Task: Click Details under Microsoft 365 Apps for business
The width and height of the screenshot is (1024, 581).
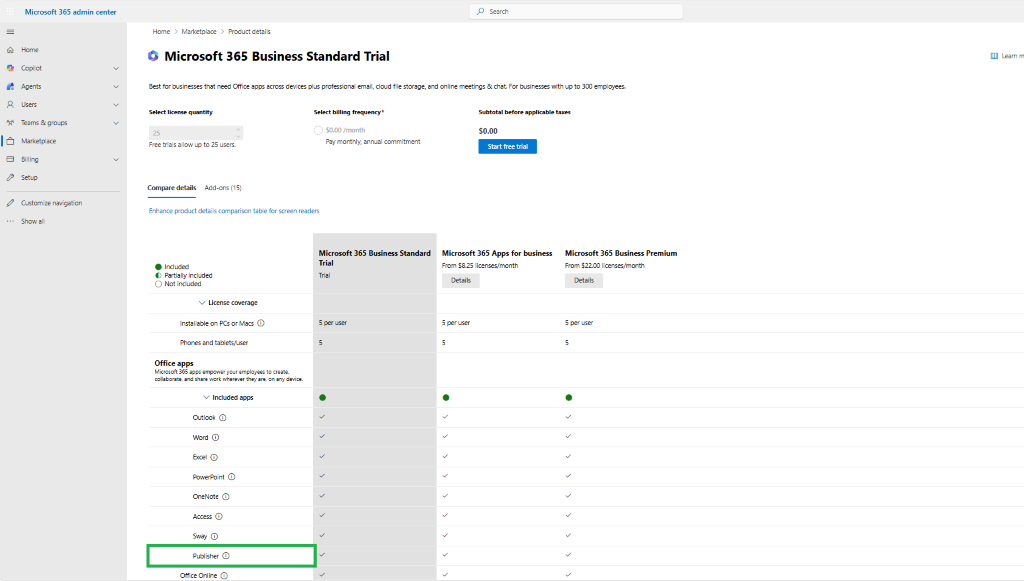Action: 460,280
